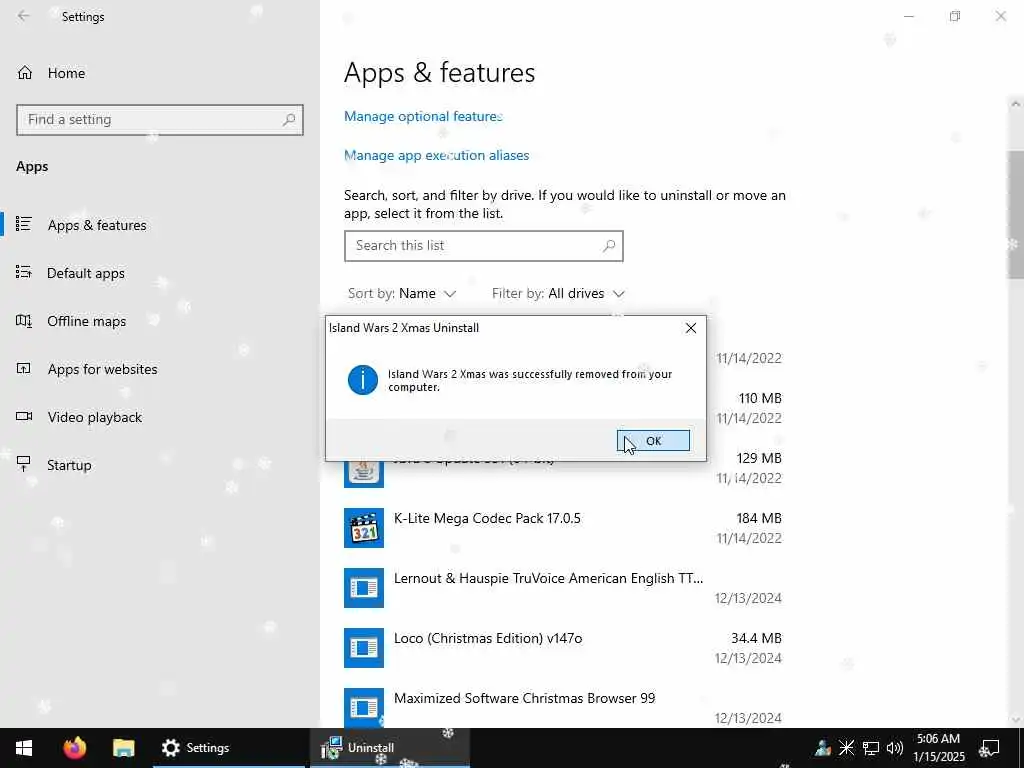Launch Firefox from the taskbar
1024x768 pixels.
click(x=74, y=748)
